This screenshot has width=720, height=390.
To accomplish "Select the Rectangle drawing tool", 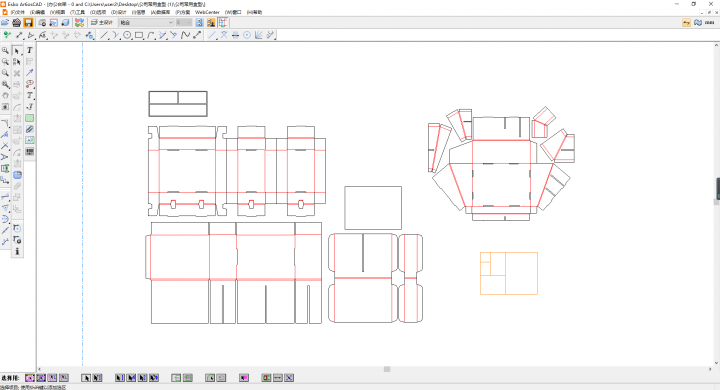I will (x=139, y=35).
